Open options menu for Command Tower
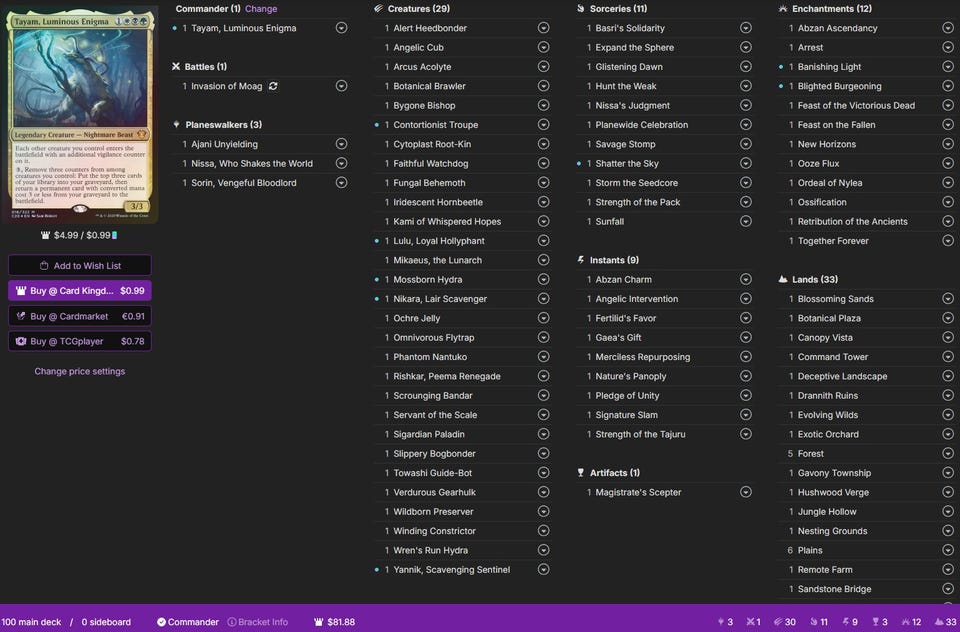This screenshot has width=960, height=632. pos(947,356)
